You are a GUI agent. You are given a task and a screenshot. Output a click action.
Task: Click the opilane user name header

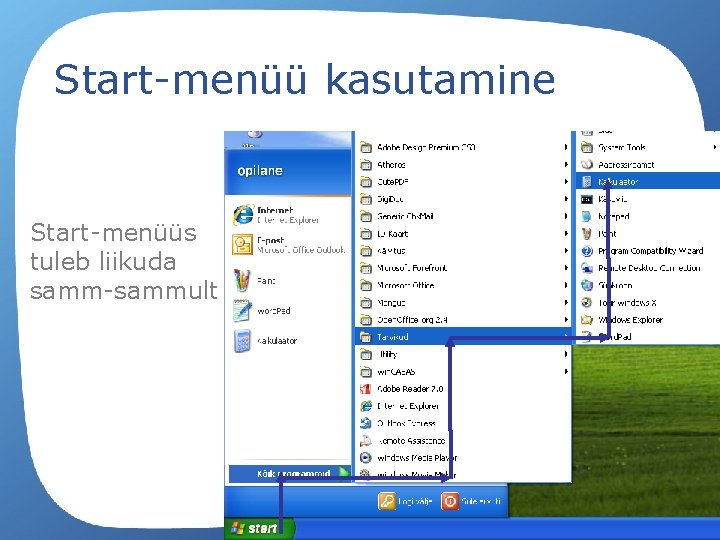(260, 171)
